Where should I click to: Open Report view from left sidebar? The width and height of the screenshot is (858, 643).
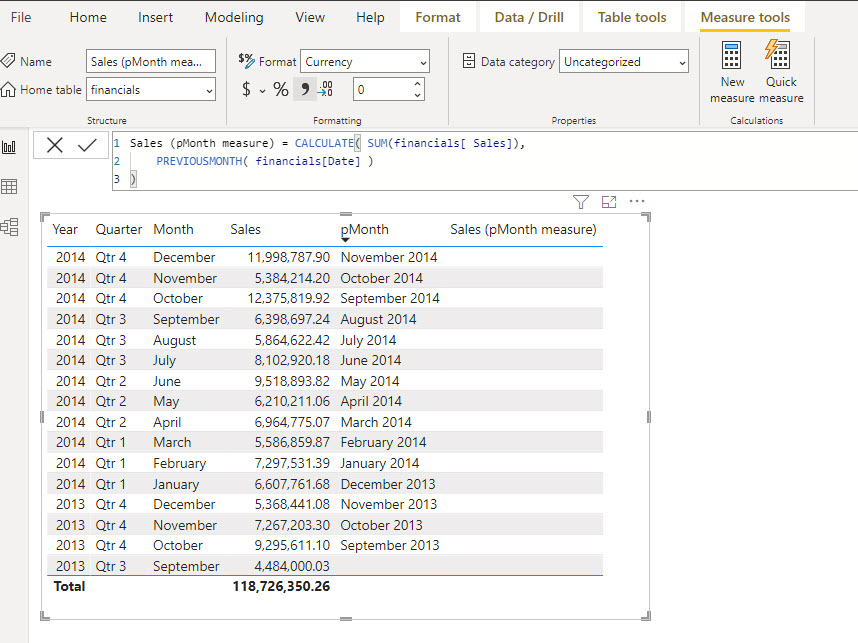9,147
